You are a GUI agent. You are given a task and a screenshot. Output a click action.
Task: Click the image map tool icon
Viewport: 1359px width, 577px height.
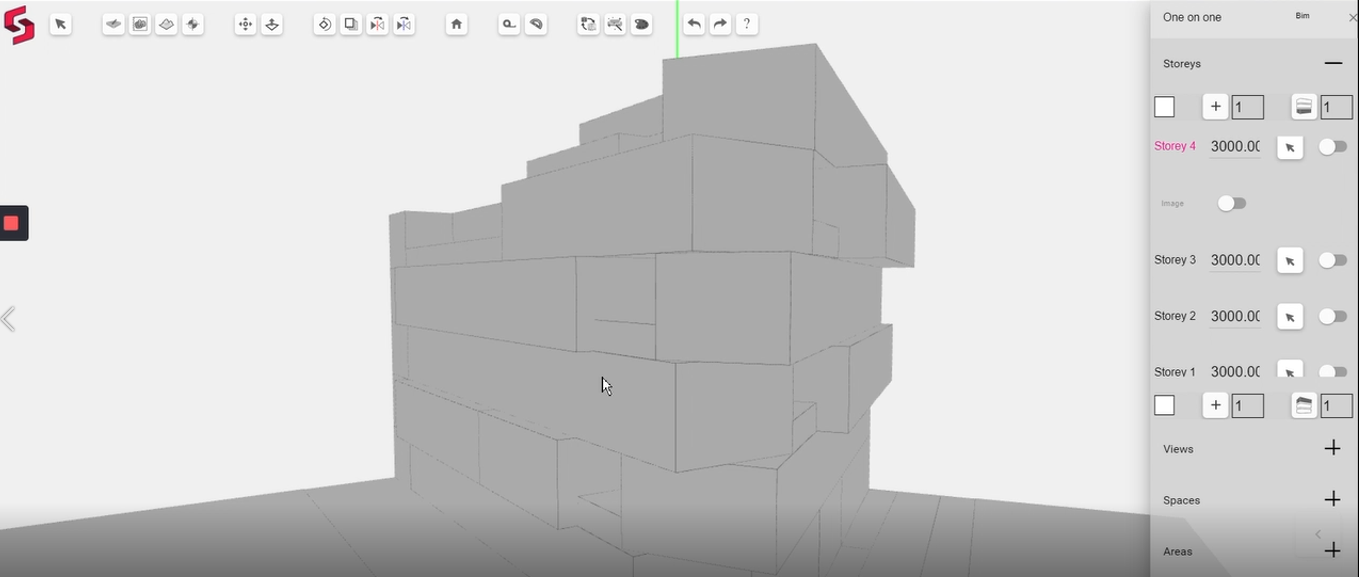(140, 24)
